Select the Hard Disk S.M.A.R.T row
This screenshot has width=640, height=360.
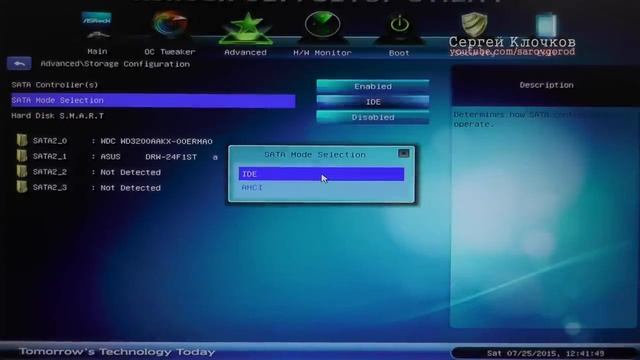[x=153, y=116]
